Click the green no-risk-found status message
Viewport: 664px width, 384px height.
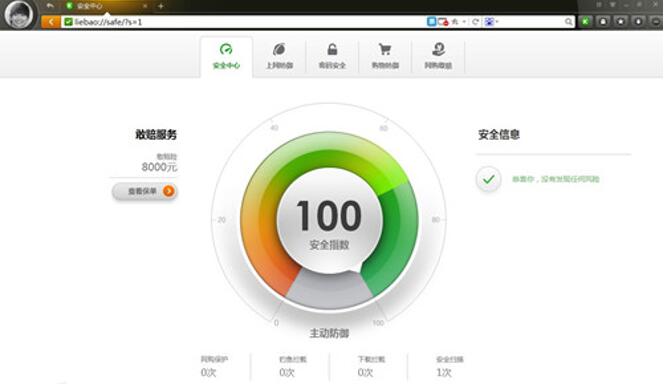tap(556, 179)
